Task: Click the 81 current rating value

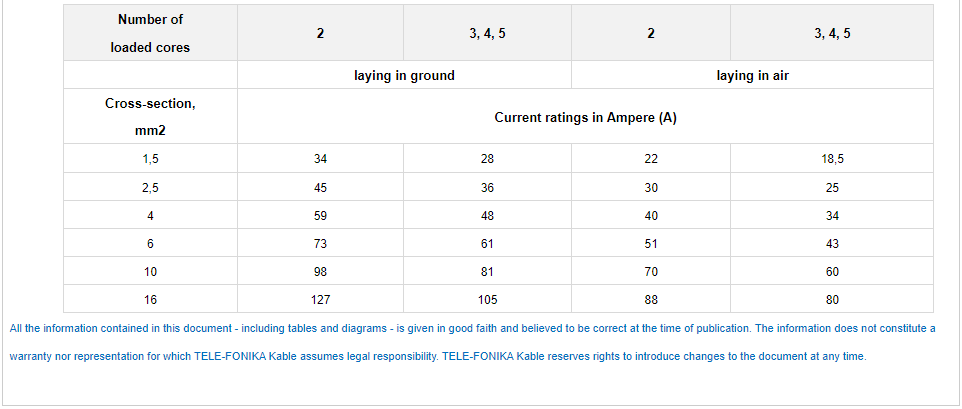Action: [x=487, y=272]
